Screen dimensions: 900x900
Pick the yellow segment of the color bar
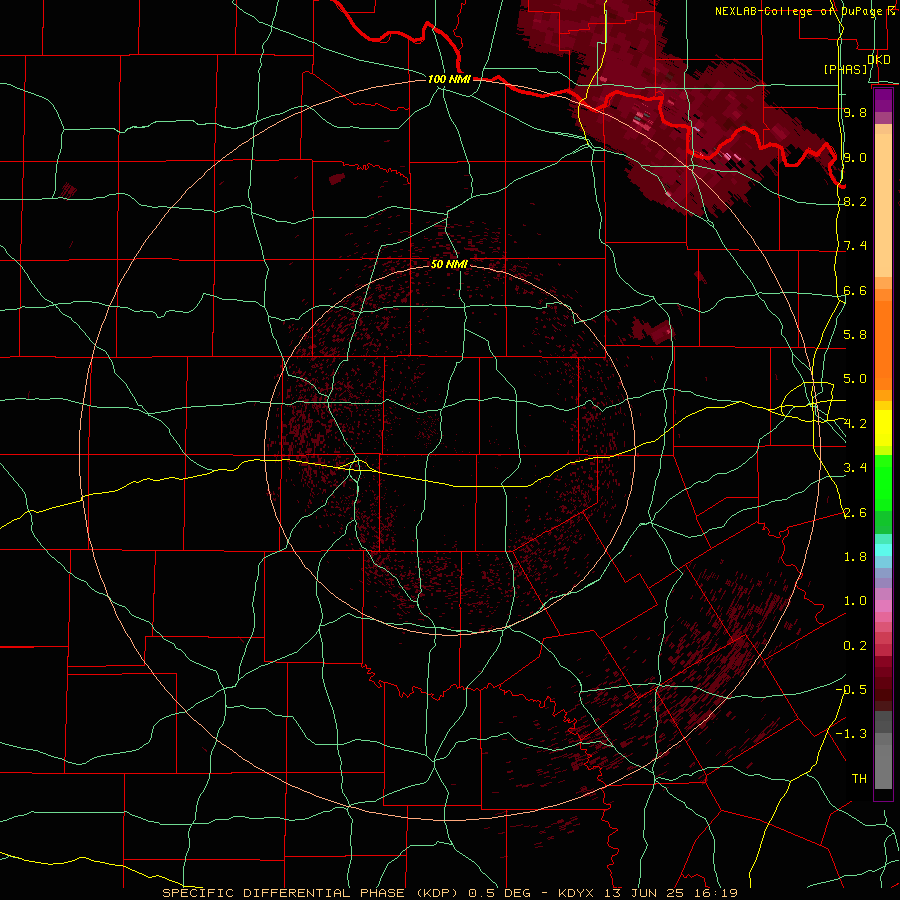click(x=883, y=428)
